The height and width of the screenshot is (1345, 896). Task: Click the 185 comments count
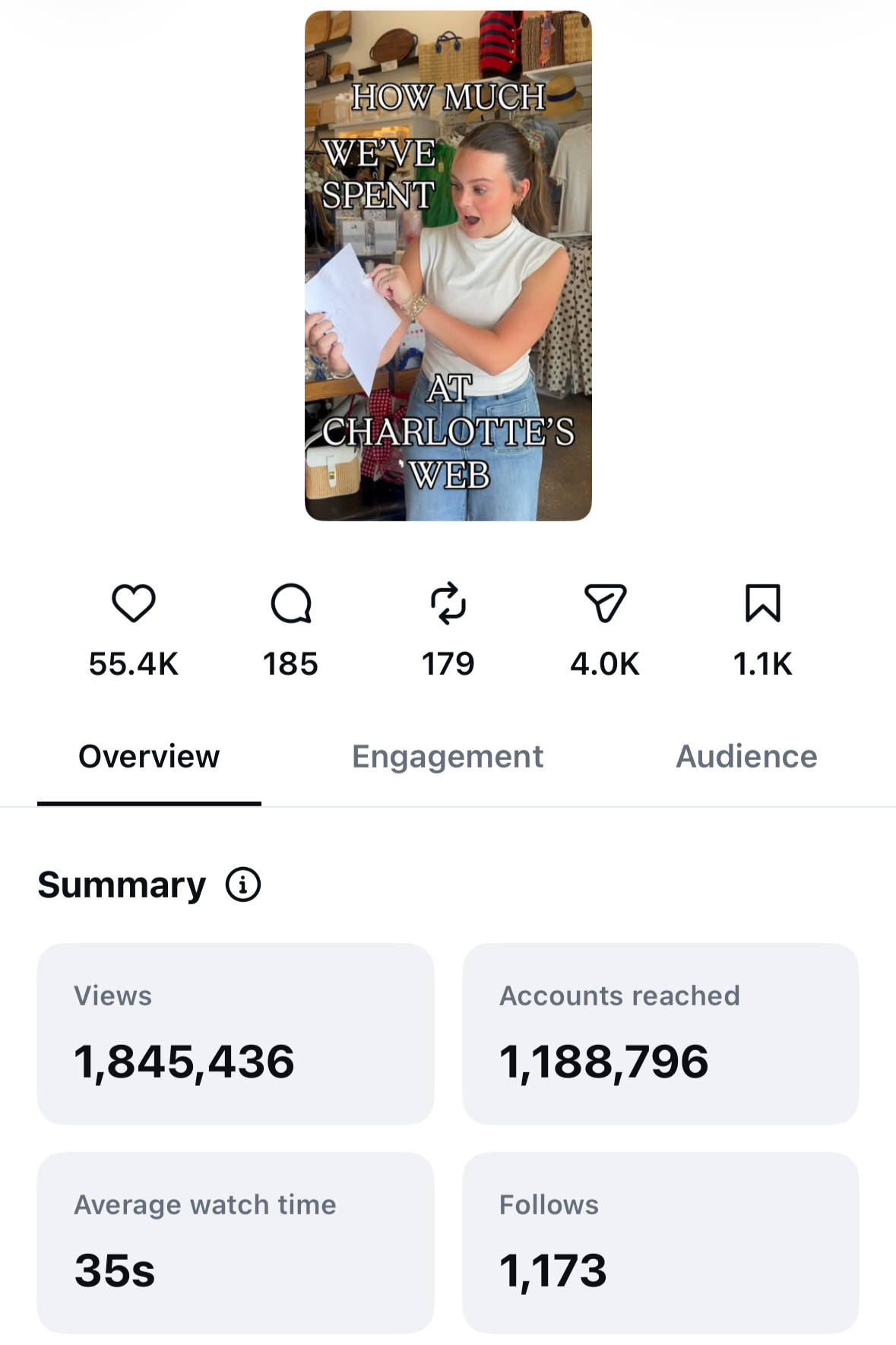tap(291, 664)
